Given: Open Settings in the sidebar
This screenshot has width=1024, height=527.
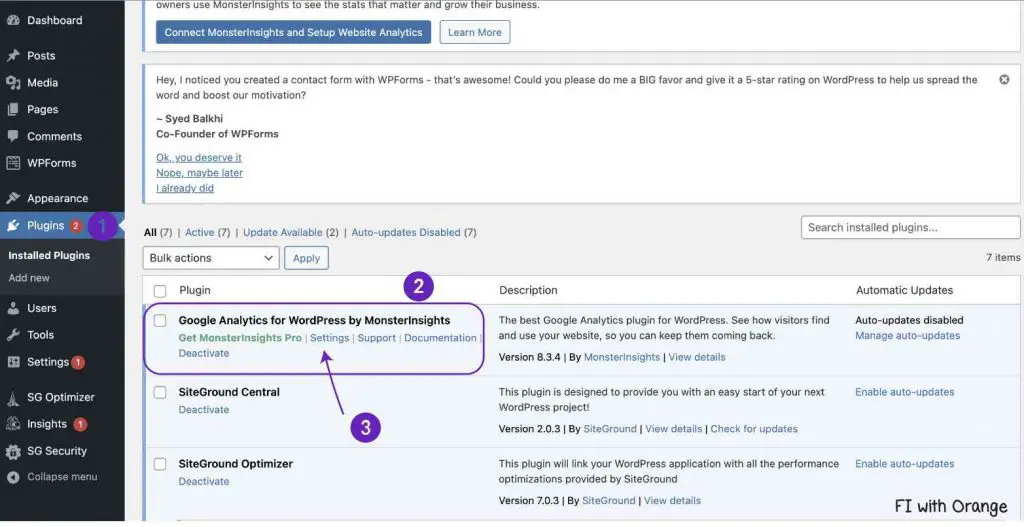Looking at the screenshot, I should 48,362.
